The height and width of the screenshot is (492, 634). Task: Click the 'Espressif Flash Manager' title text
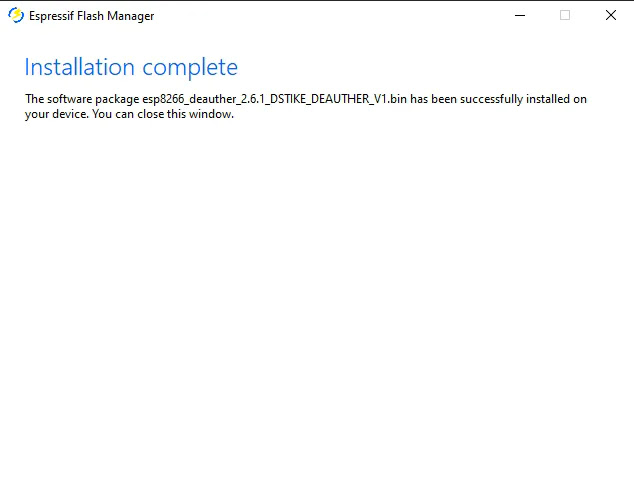click(91, 16)
